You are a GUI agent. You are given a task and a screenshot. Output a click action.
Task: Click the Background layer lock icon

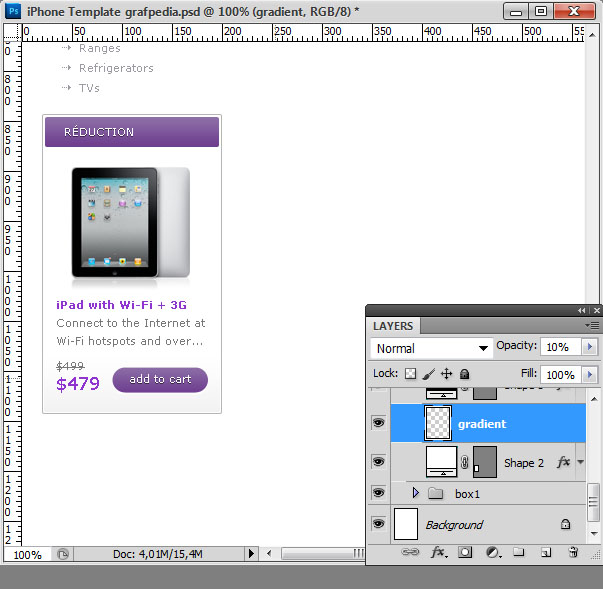tap(565, 524)
